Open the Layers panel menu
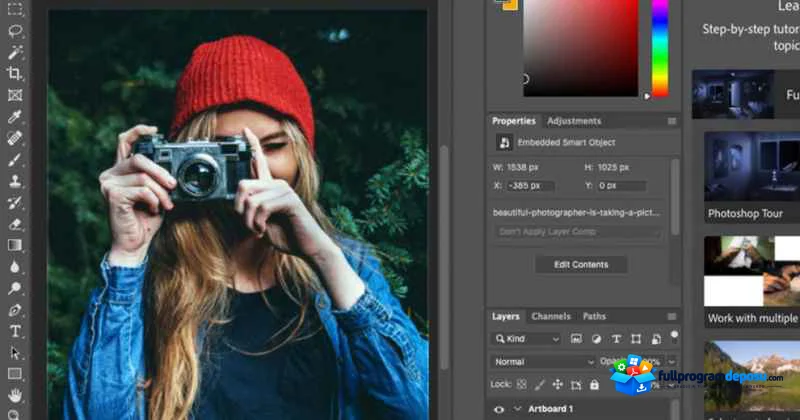 coord(672,316)
